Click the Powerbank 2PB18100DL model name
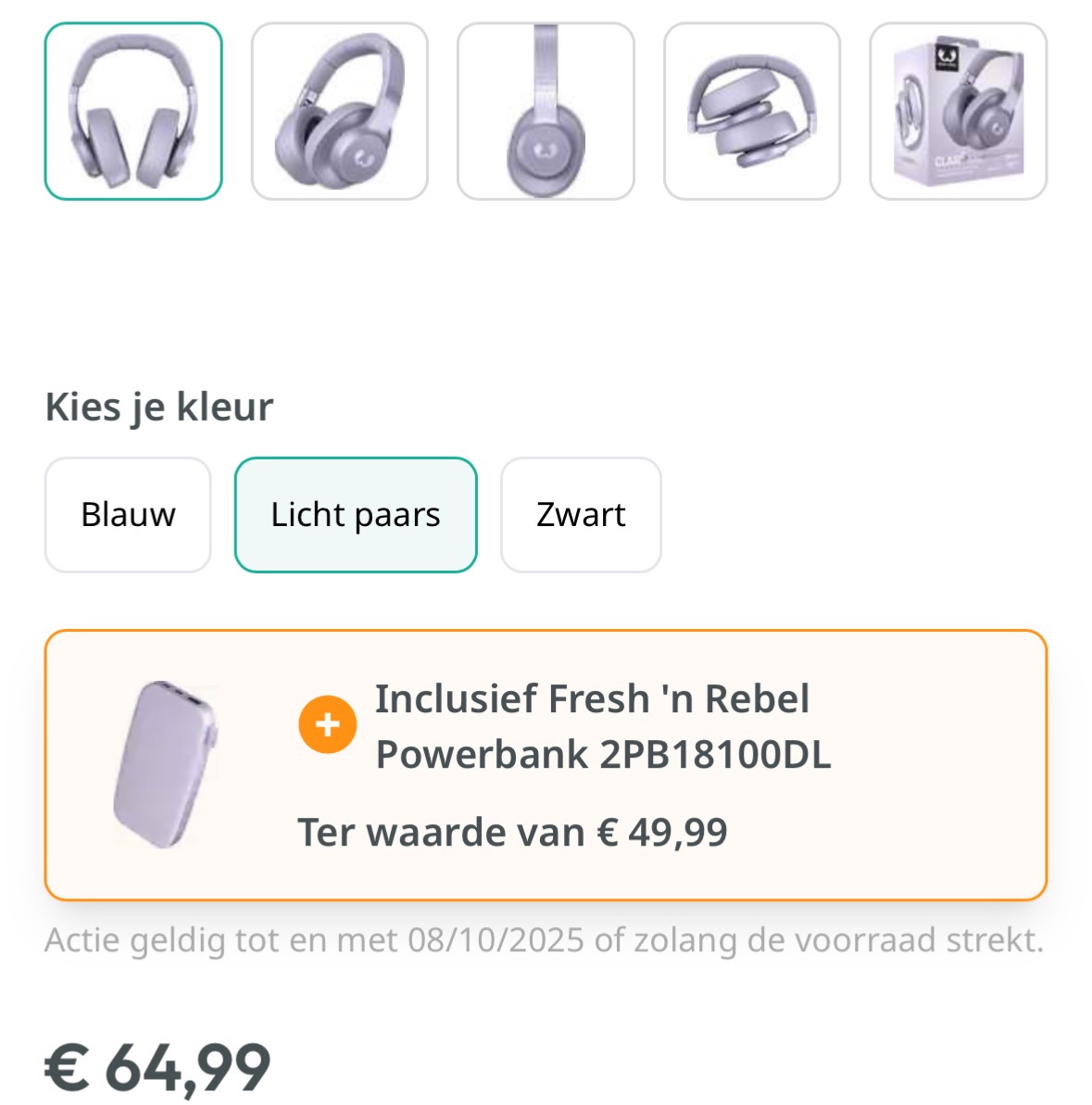The width and height of the screenshot is (1092, 1105). 603,755
